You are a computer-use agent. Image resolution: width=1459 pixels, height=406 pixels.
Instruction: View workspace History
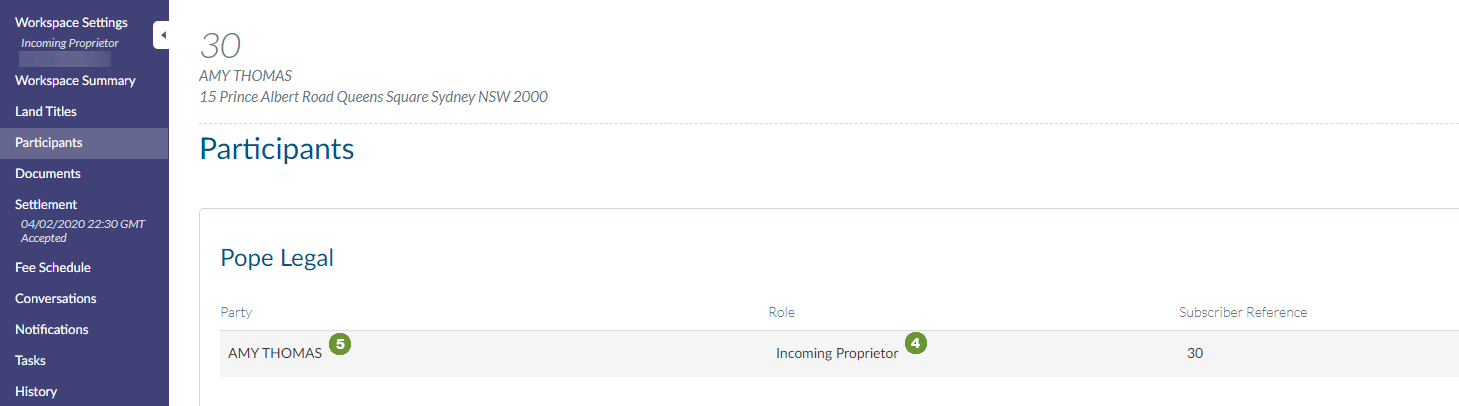click(x=36, y=391)
